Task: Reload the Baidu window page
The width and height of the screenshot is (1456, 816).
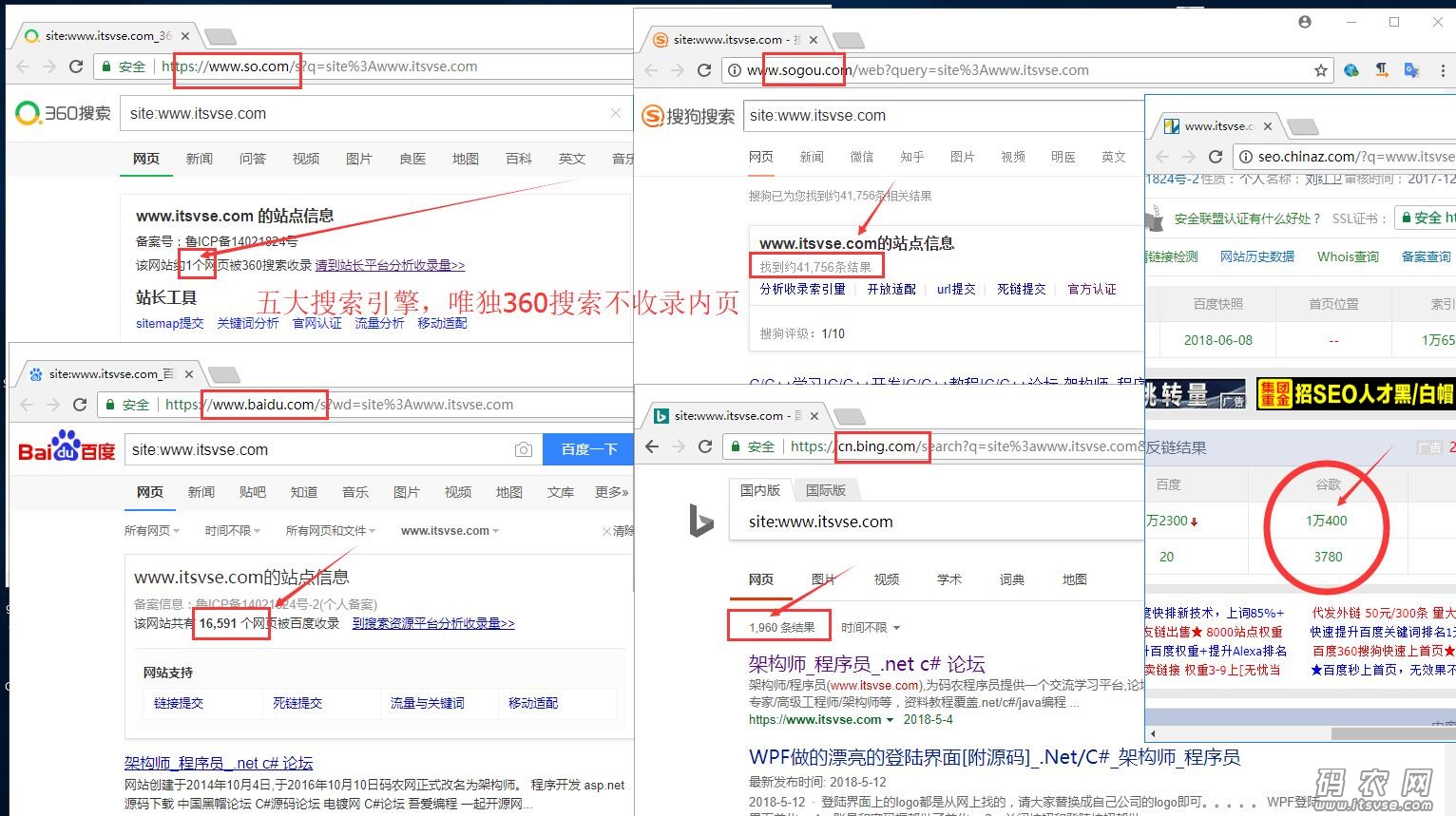Action: (x=80, y=405)
